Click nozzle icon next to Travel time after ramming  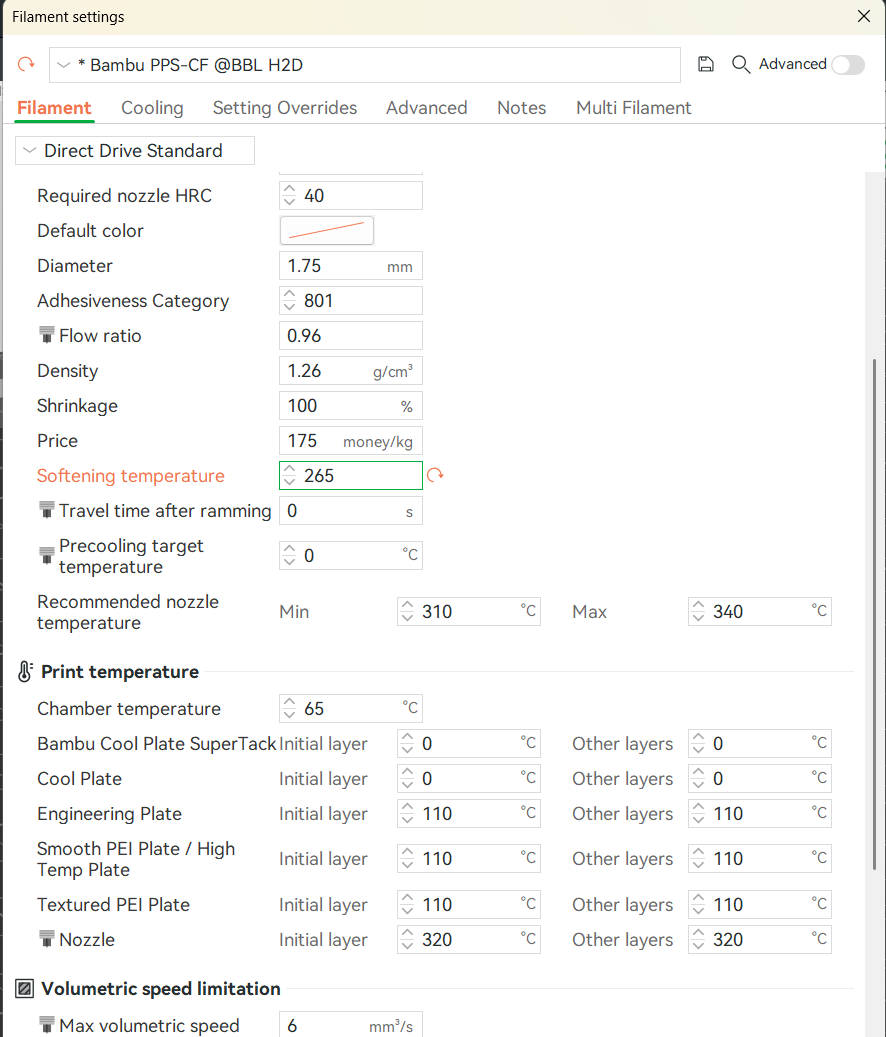pyautogui.click(x=46, y=510)
